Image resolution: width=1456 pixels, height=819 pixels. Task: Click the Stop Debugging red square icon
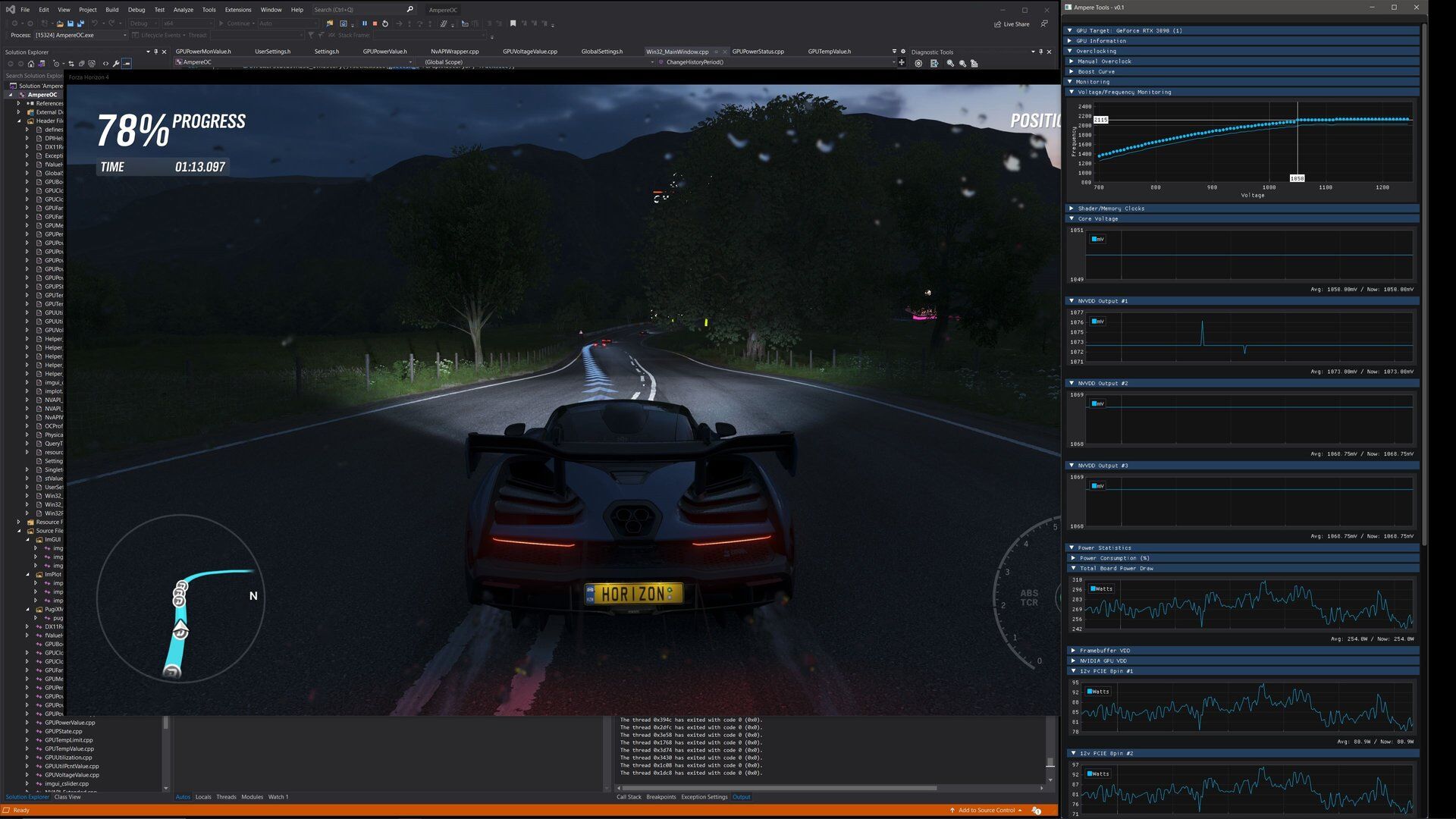pos(375,24)
